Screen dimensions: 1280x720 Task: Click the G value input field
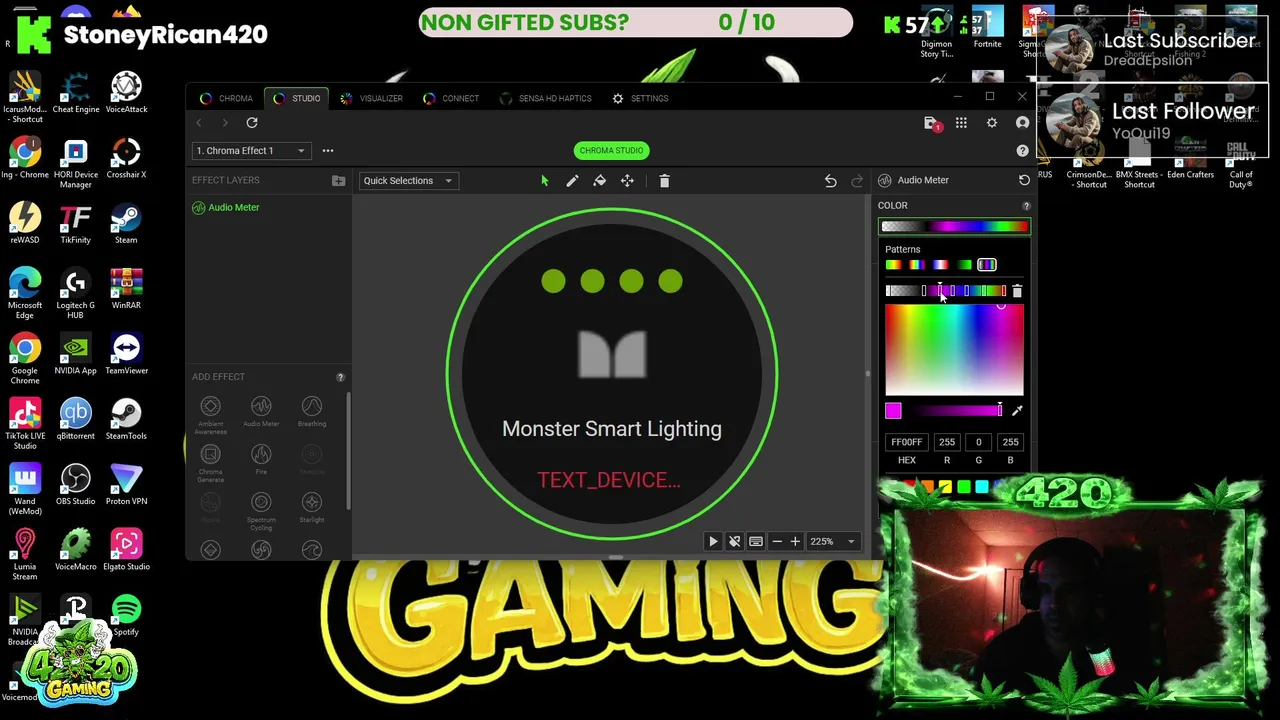click(x=979, y=442)
